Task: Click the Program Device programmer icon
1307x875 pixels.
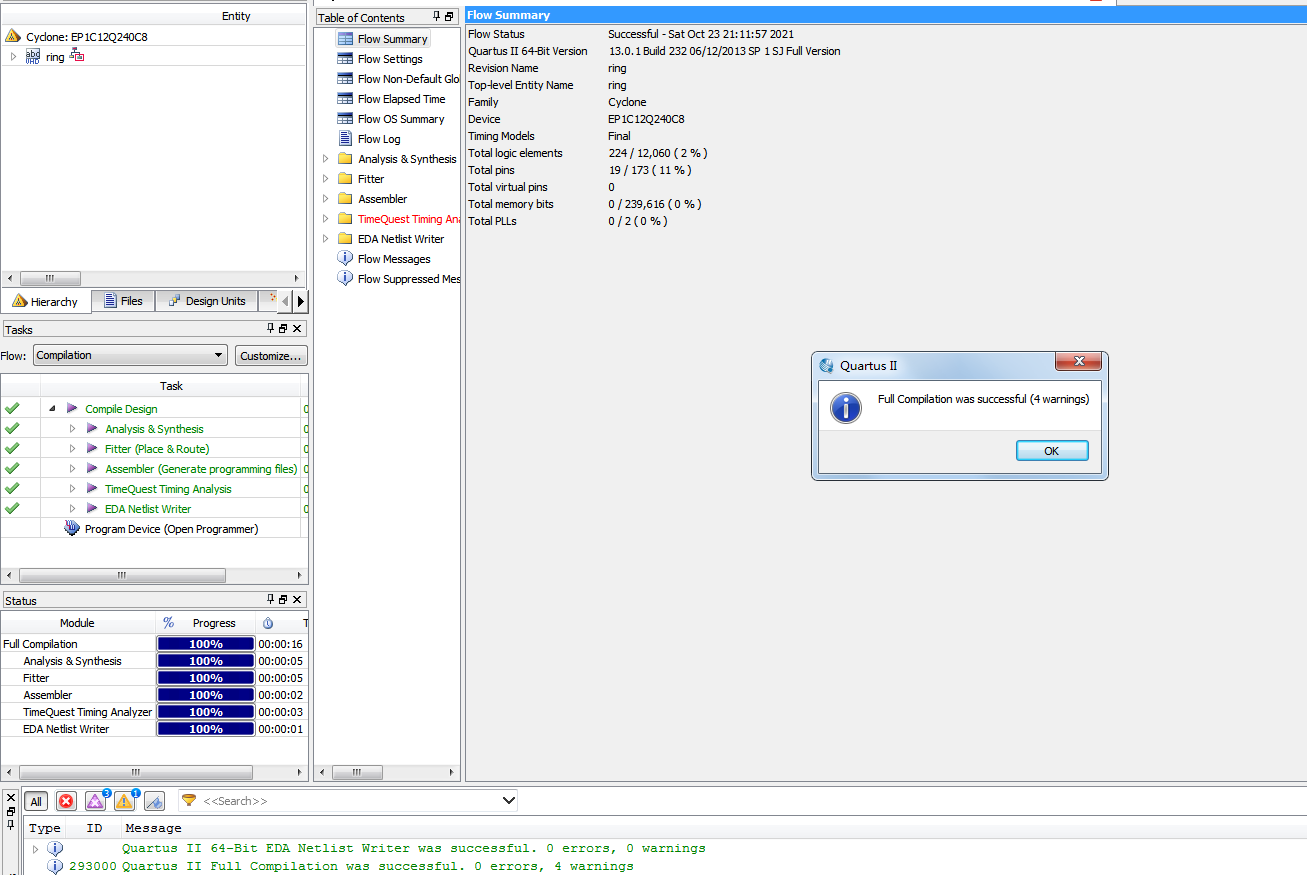Action: (72, 529)
